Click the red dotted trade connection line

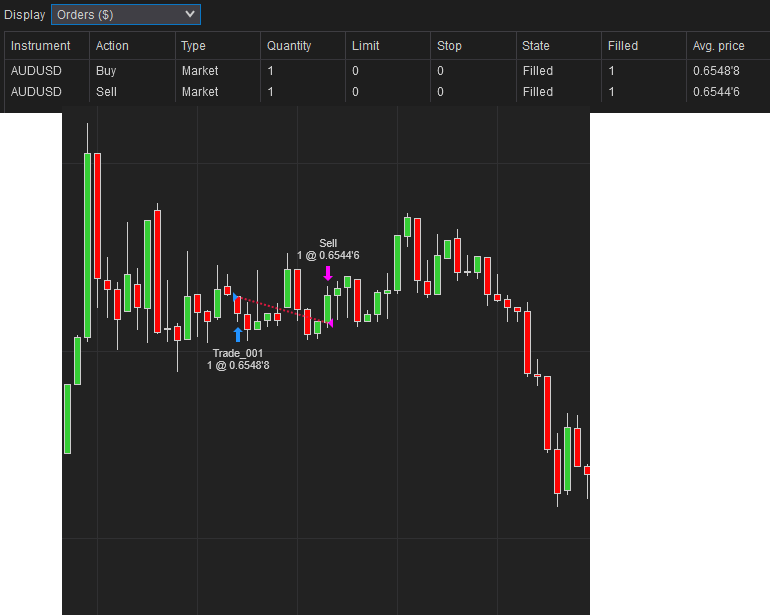[283, 310]
